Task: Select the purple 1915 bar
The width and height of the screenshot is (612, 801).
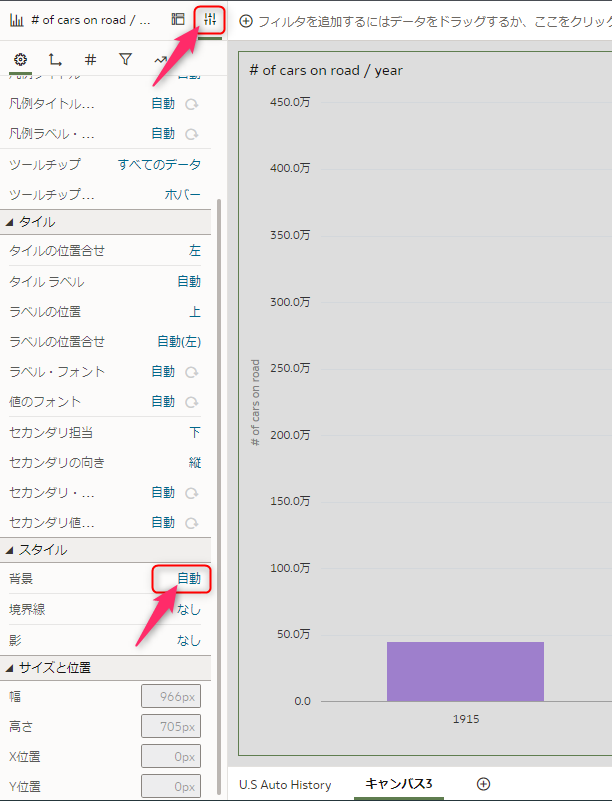Action: 465,672
